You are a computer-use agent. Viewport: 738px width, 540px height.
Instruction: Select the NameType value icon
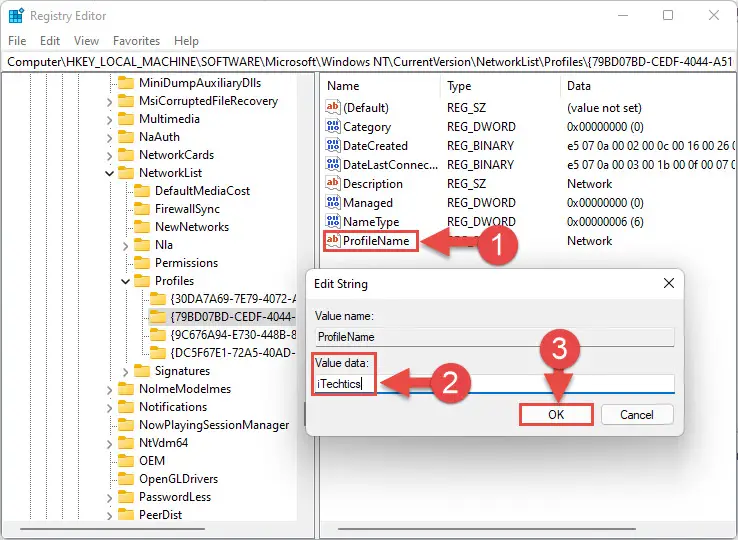tap(333, 221)
